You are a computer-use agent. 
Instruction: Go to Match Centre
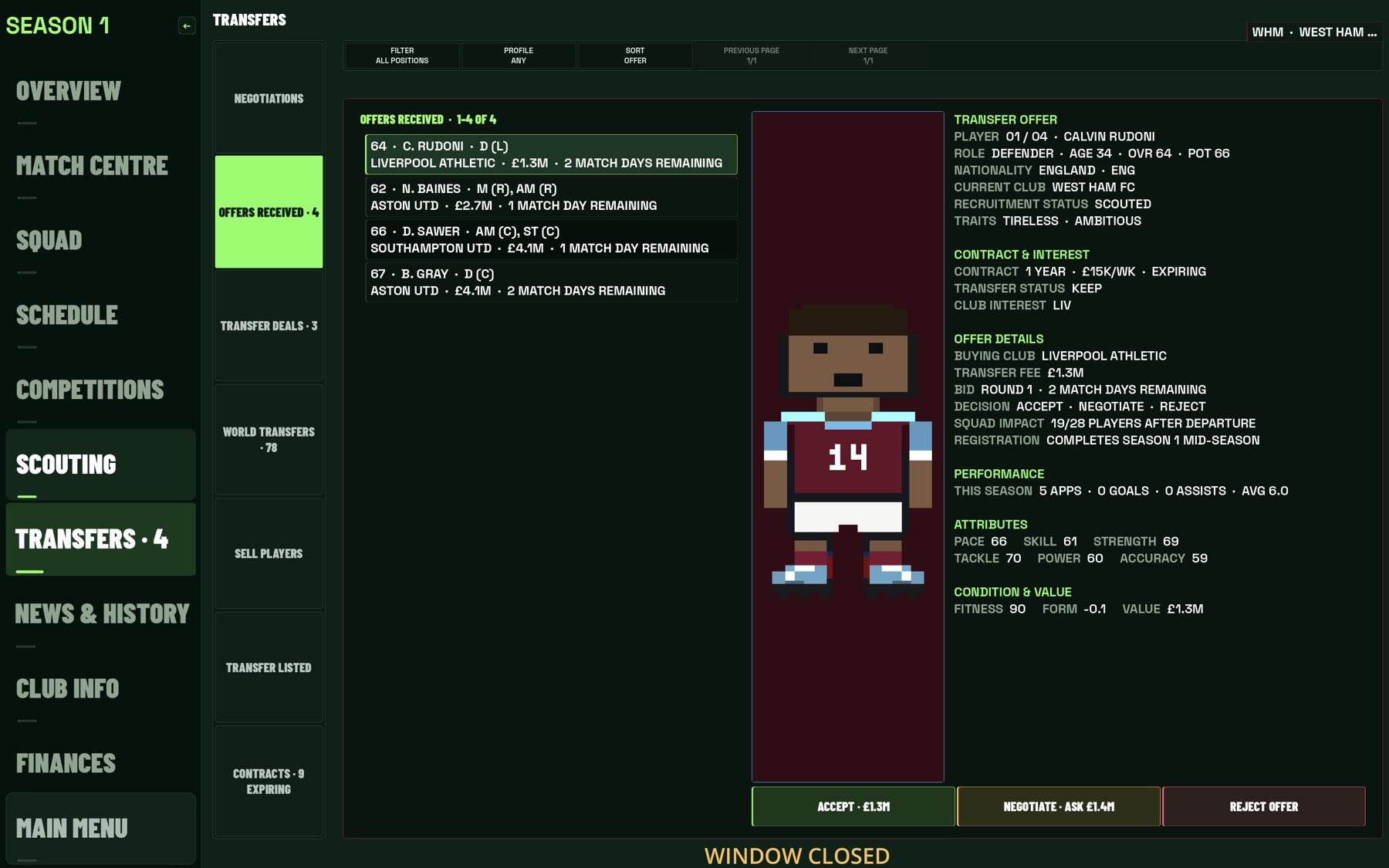[100, 166]
